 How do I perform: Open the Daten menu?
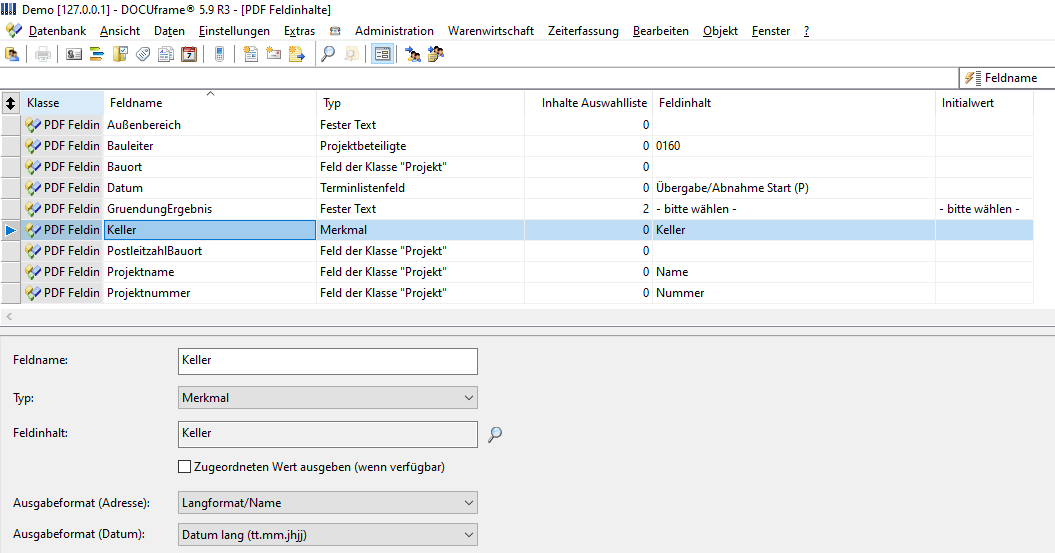[169, 31]
